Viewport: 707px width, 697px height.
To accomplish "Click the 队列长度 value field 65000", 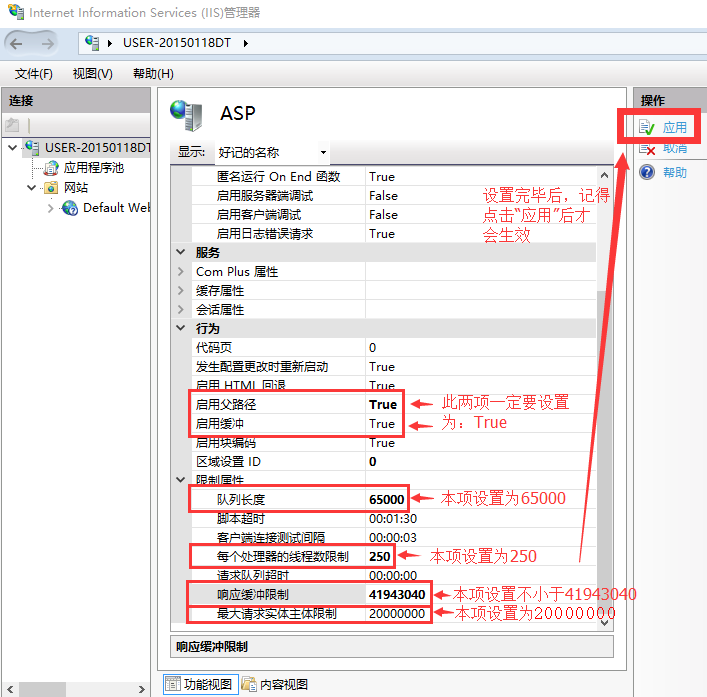I will coord(386,499).
